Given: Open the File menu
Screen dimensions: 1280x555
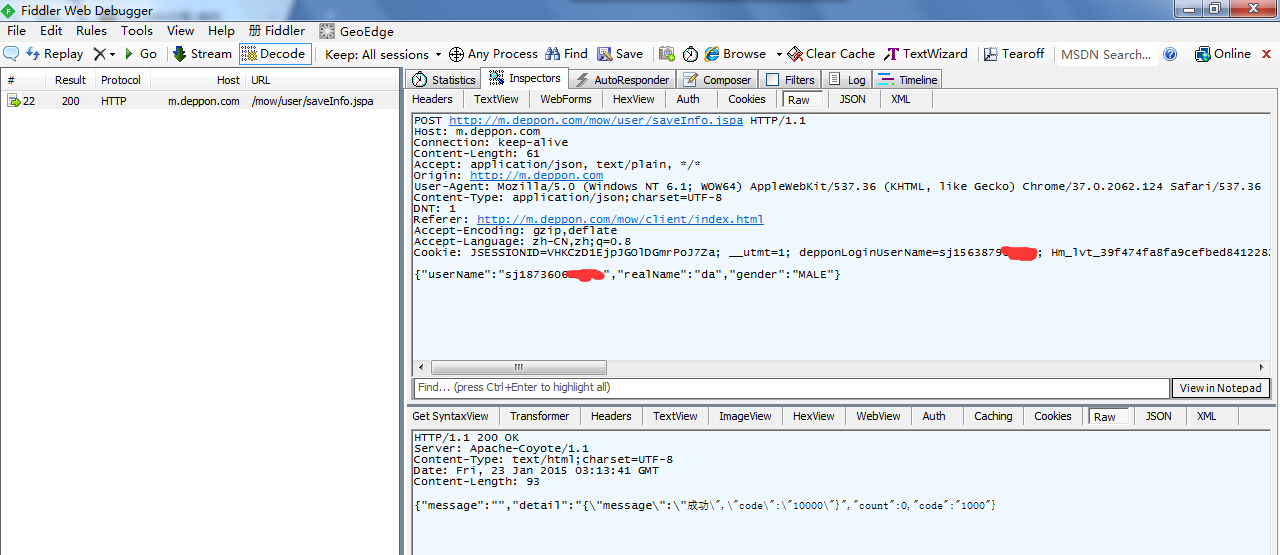Looking at the screenshot, I should (17, 31).
